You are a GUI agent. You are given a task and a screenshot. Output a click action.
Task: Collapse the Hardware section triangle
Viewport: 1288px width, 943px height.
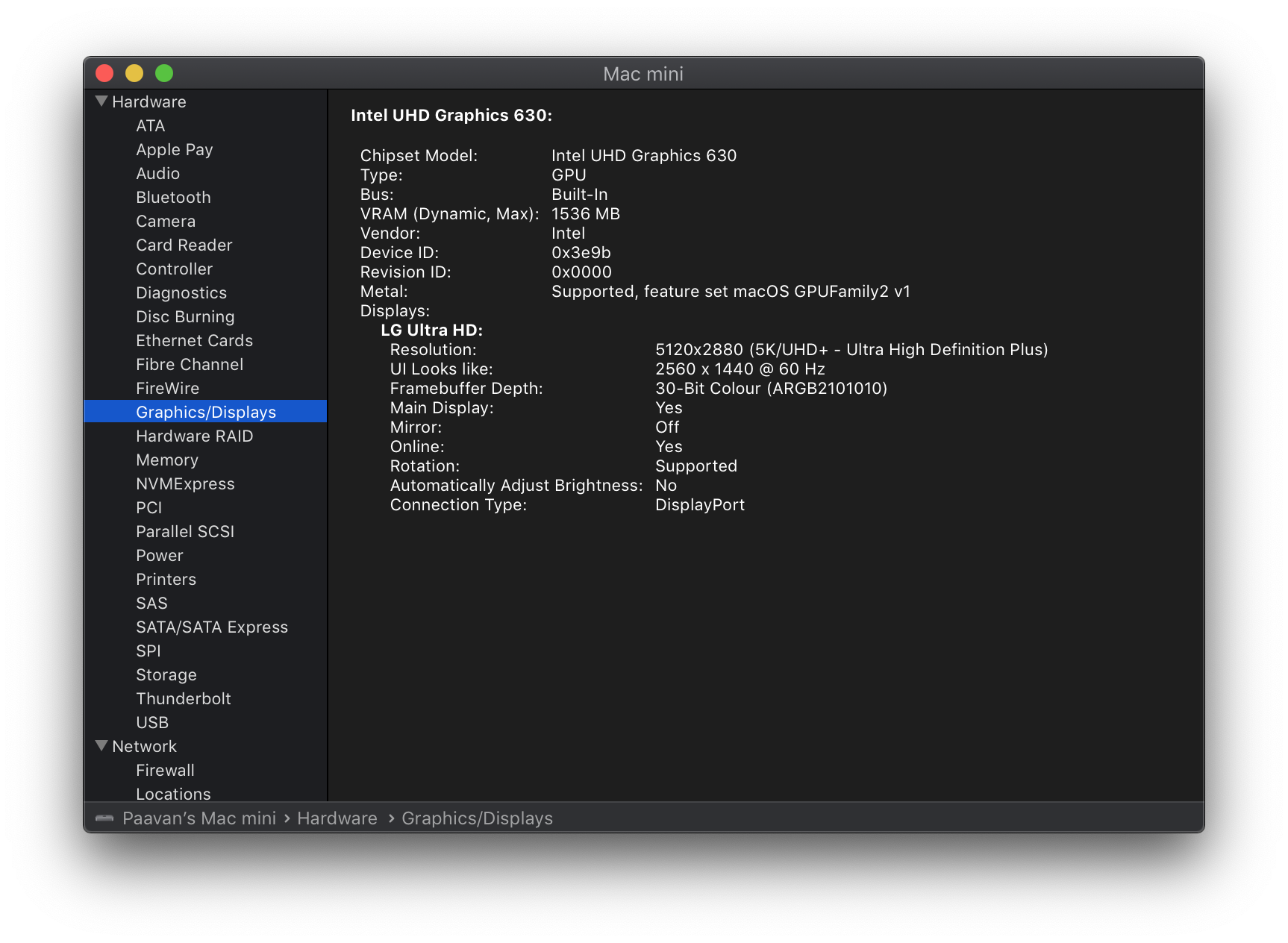pos(102,101)
